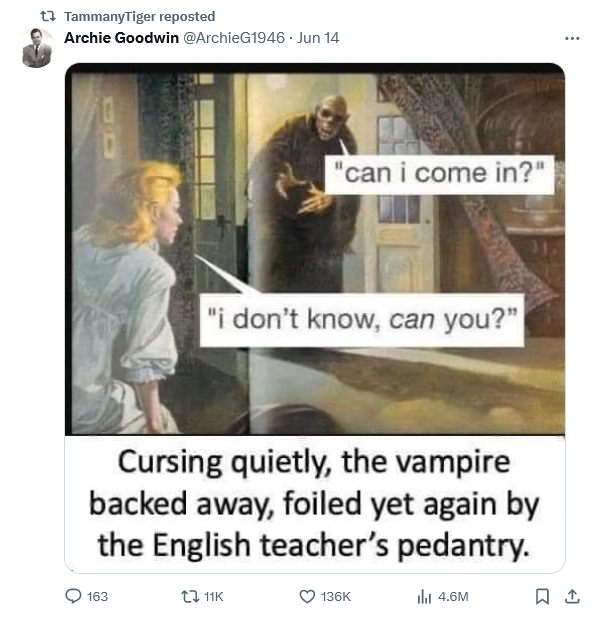The image size is (598, 618).
Task: Click the share upload icon
Action: (572, 596)
